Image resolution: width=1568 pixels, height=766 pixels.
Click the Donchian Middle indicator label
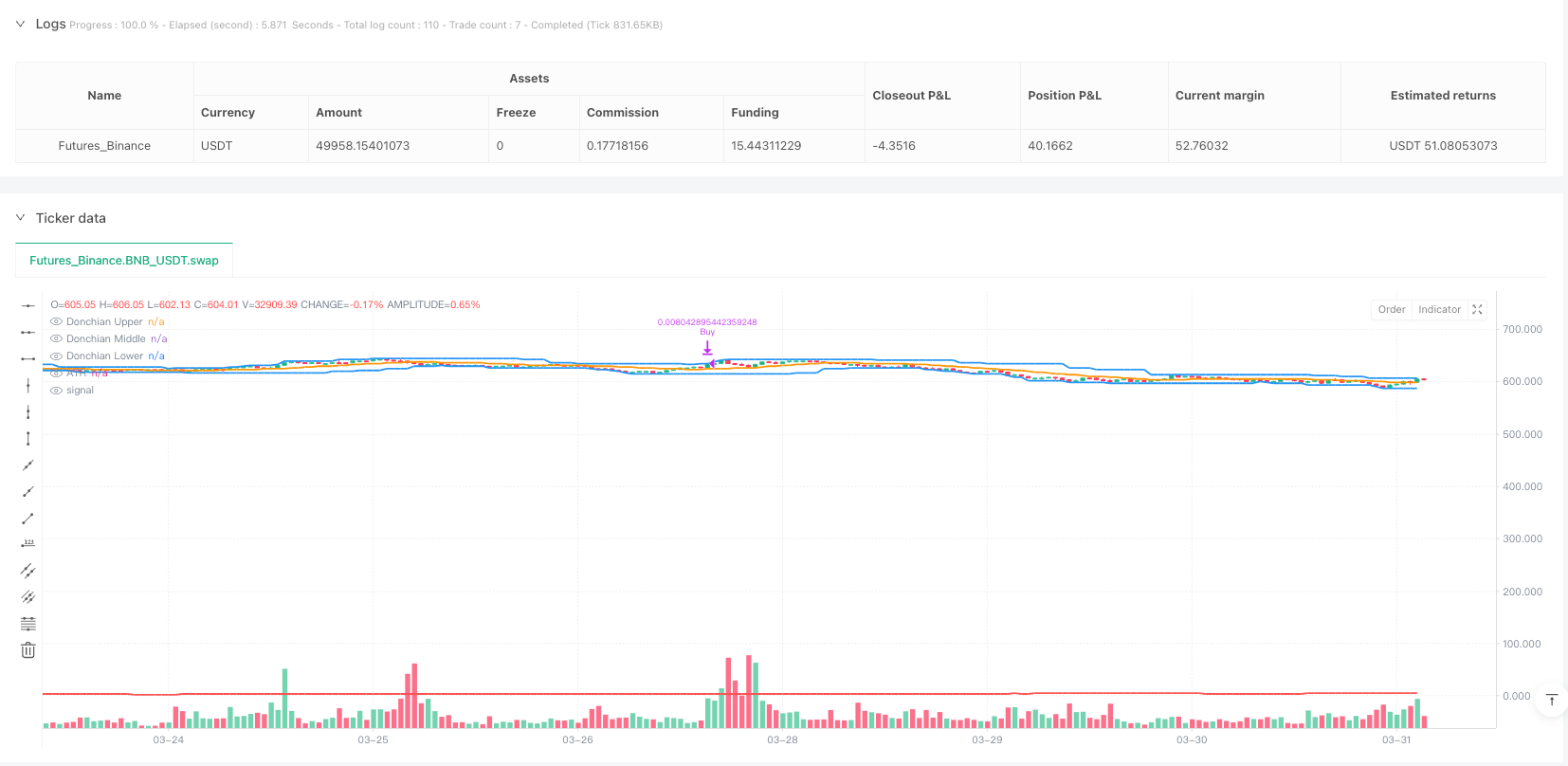106,339
